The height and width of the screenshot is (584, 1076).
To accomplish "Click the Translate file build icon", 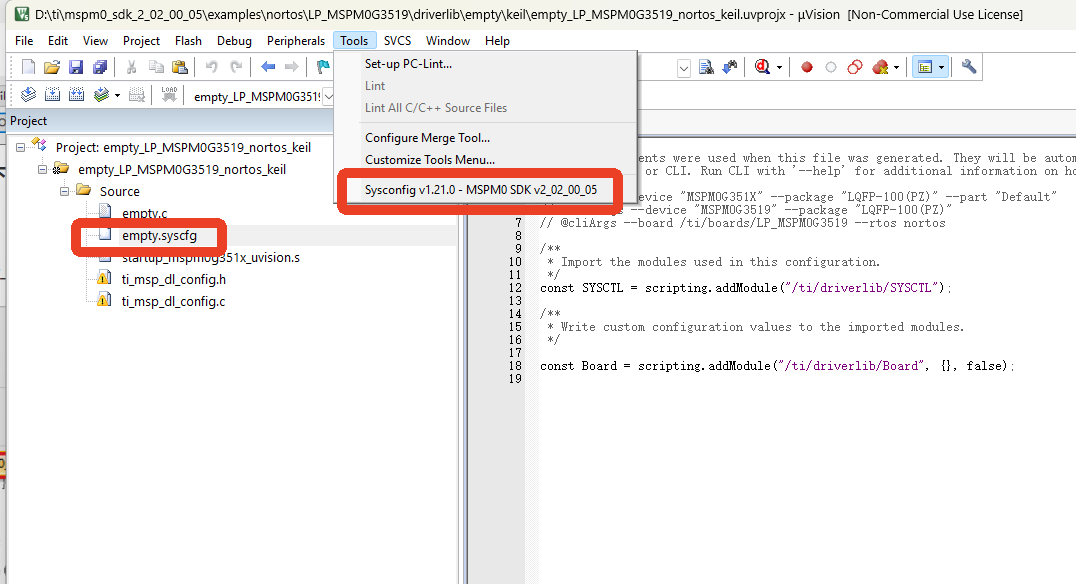I will coord(28,95).
